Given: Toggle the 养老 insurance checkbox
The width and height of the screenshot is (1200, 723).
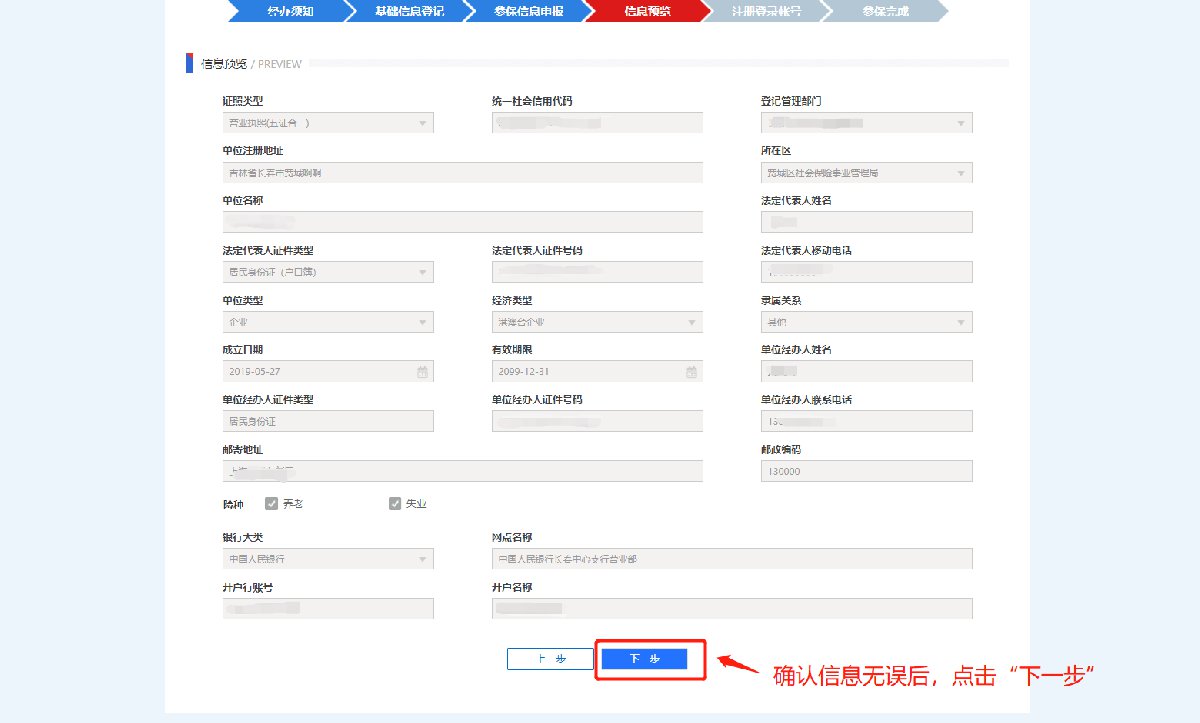Looking at the screenshot, I should click(x=271, y=504).
